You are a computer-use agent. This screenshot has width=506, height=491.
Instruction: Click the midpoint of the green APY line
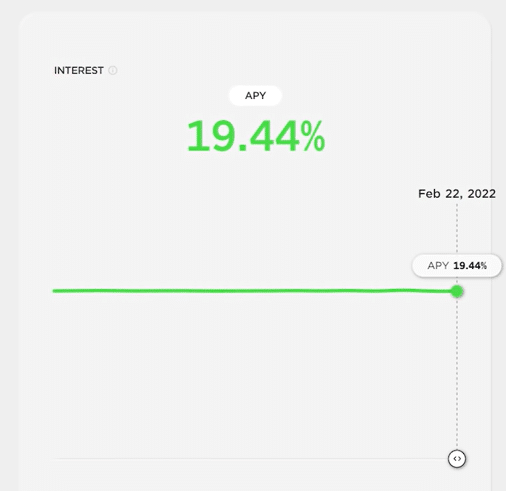[x=254, y=291]
